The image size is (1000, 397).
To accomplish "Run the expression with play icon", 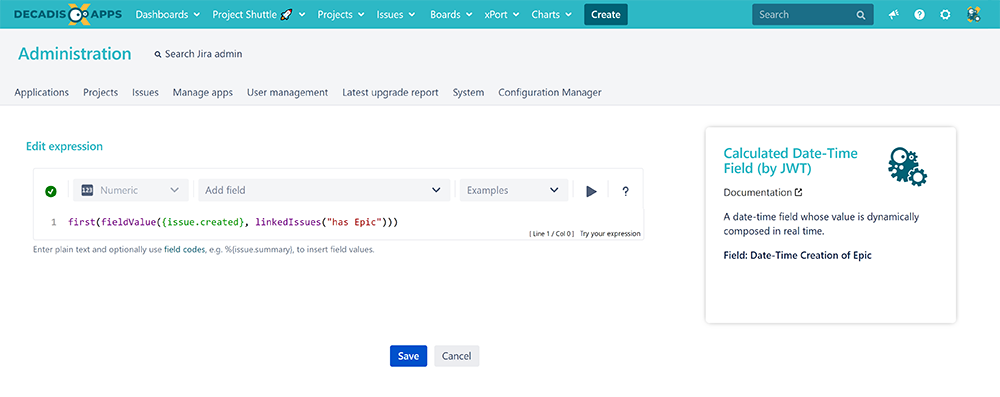I will [x=591, y=191].
